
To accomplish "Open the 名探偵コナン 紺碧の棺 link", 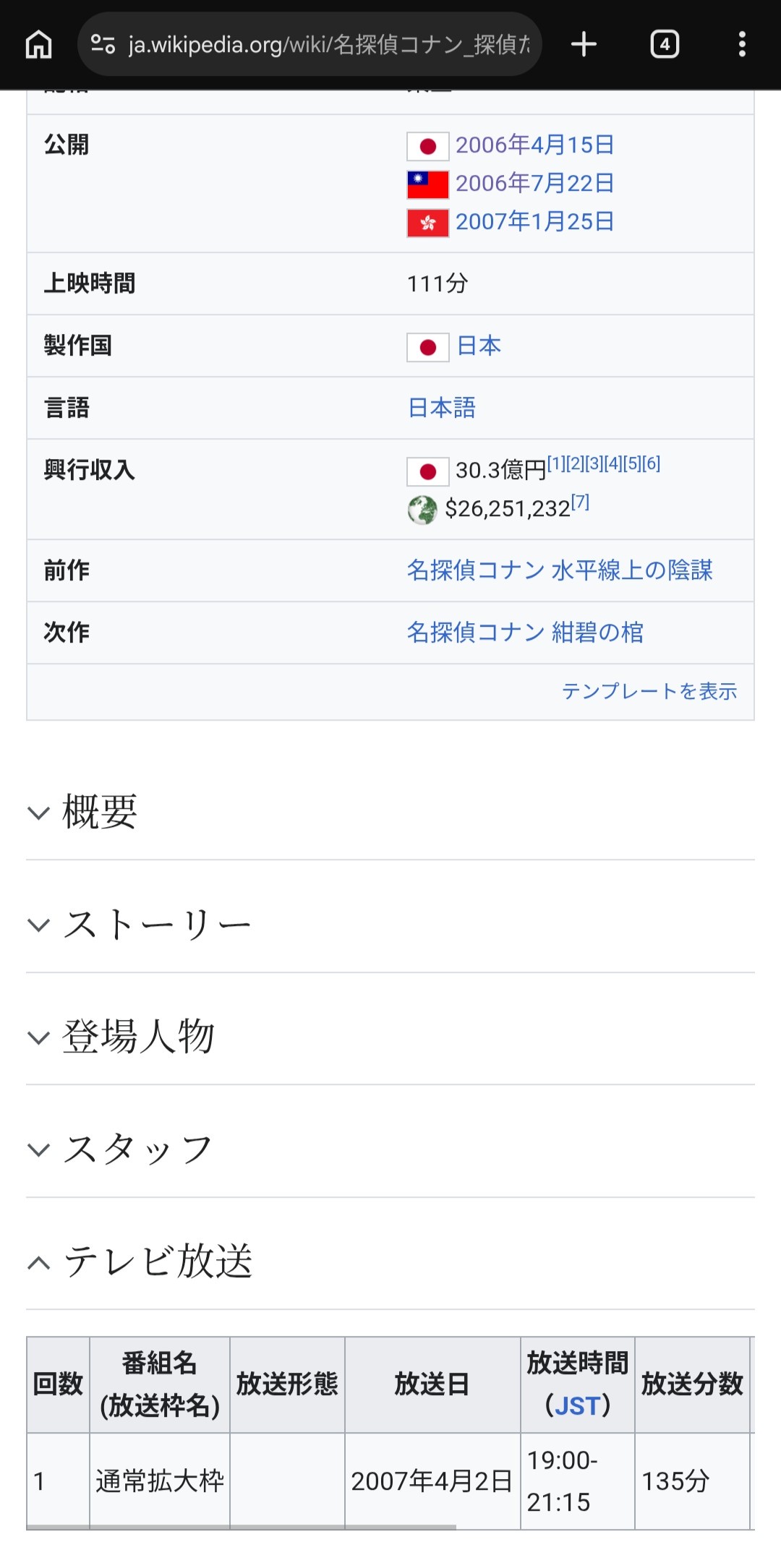I will tap(525, 633).
